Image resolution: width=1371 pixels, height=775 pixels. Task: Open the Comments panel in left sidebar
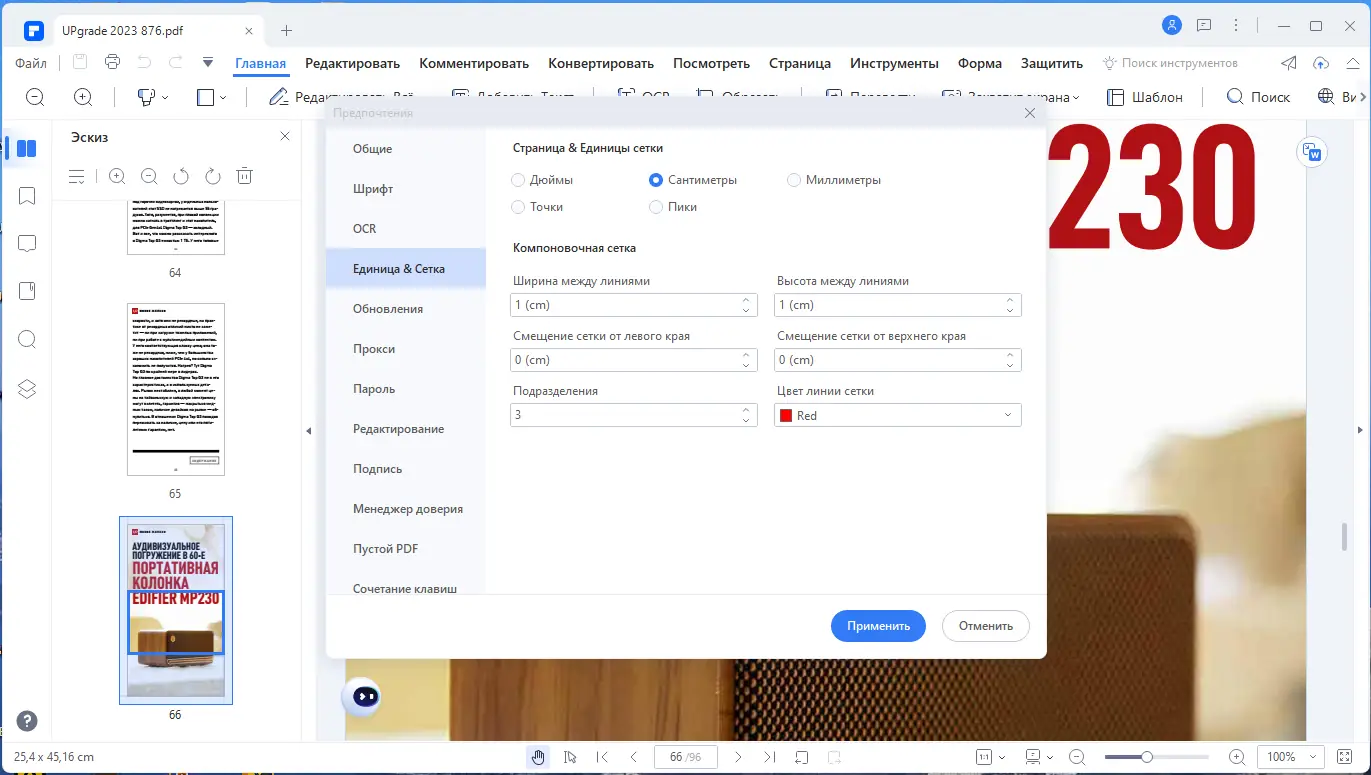[26, 243]
